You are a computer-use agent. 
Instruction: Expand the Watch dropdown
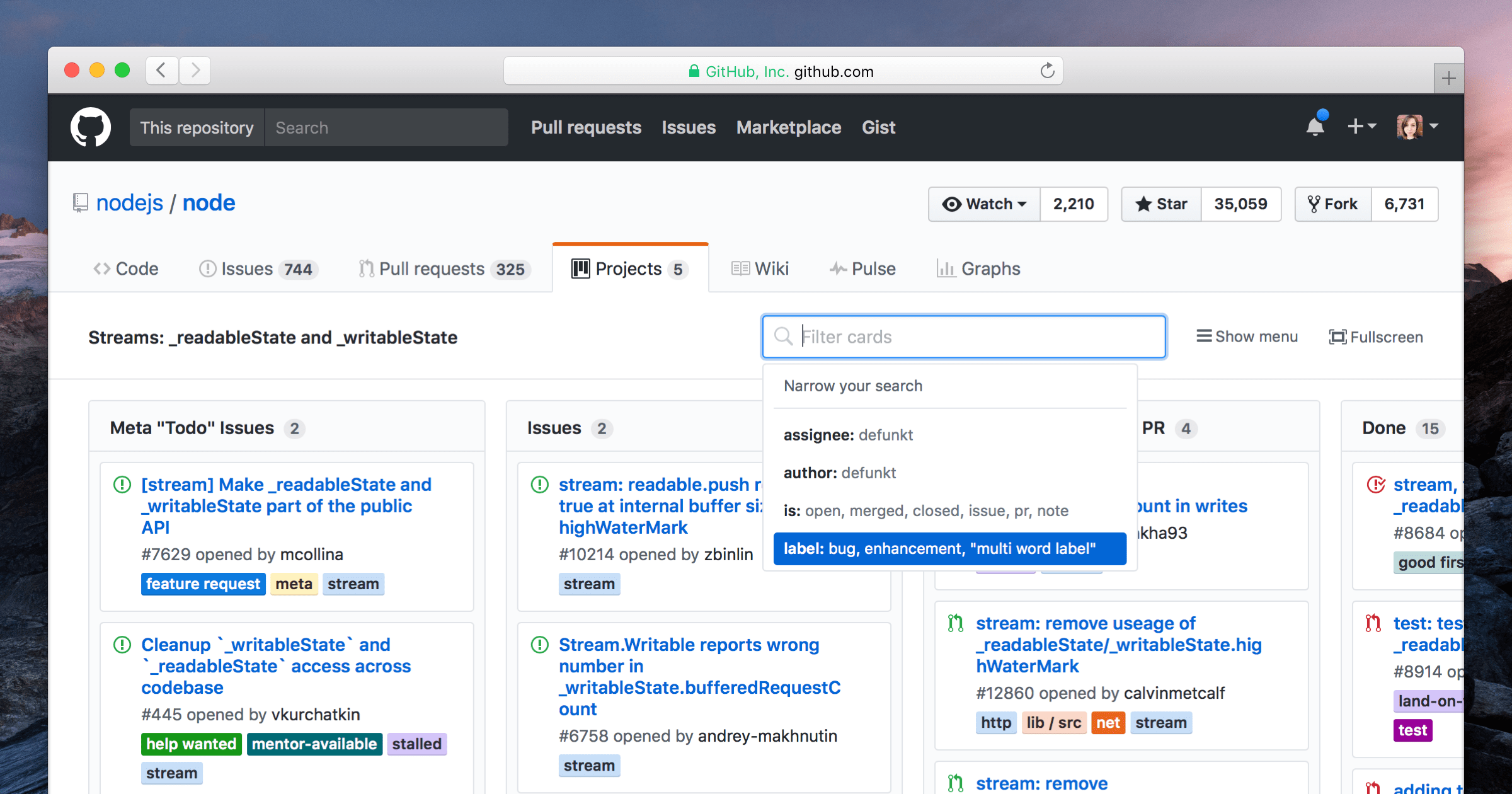click(x=1022, y=204)
